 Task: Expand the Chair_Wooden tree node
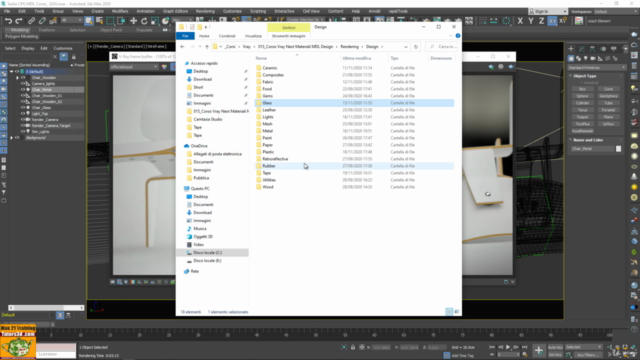(17, 78)
